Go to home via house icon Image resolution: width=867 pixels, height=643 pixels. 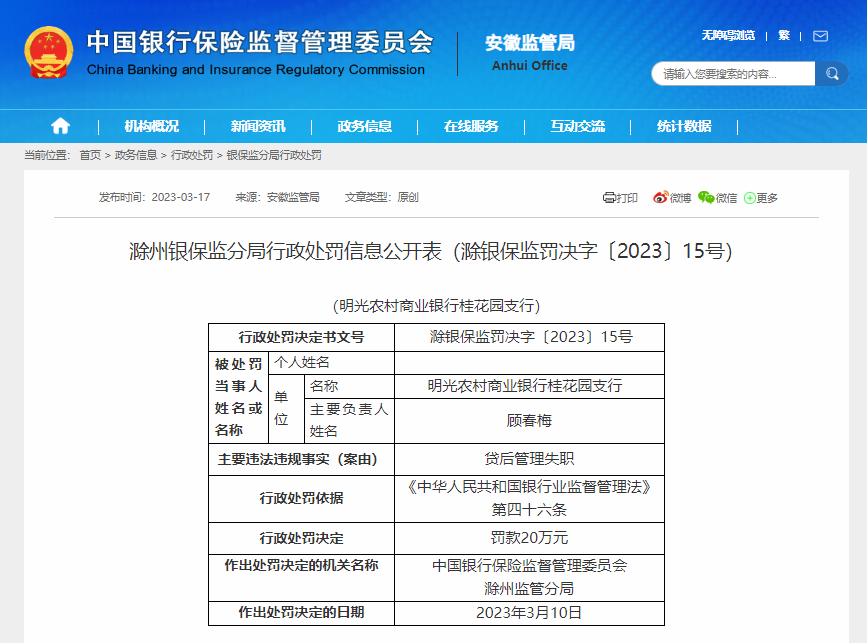coord(60,127)
